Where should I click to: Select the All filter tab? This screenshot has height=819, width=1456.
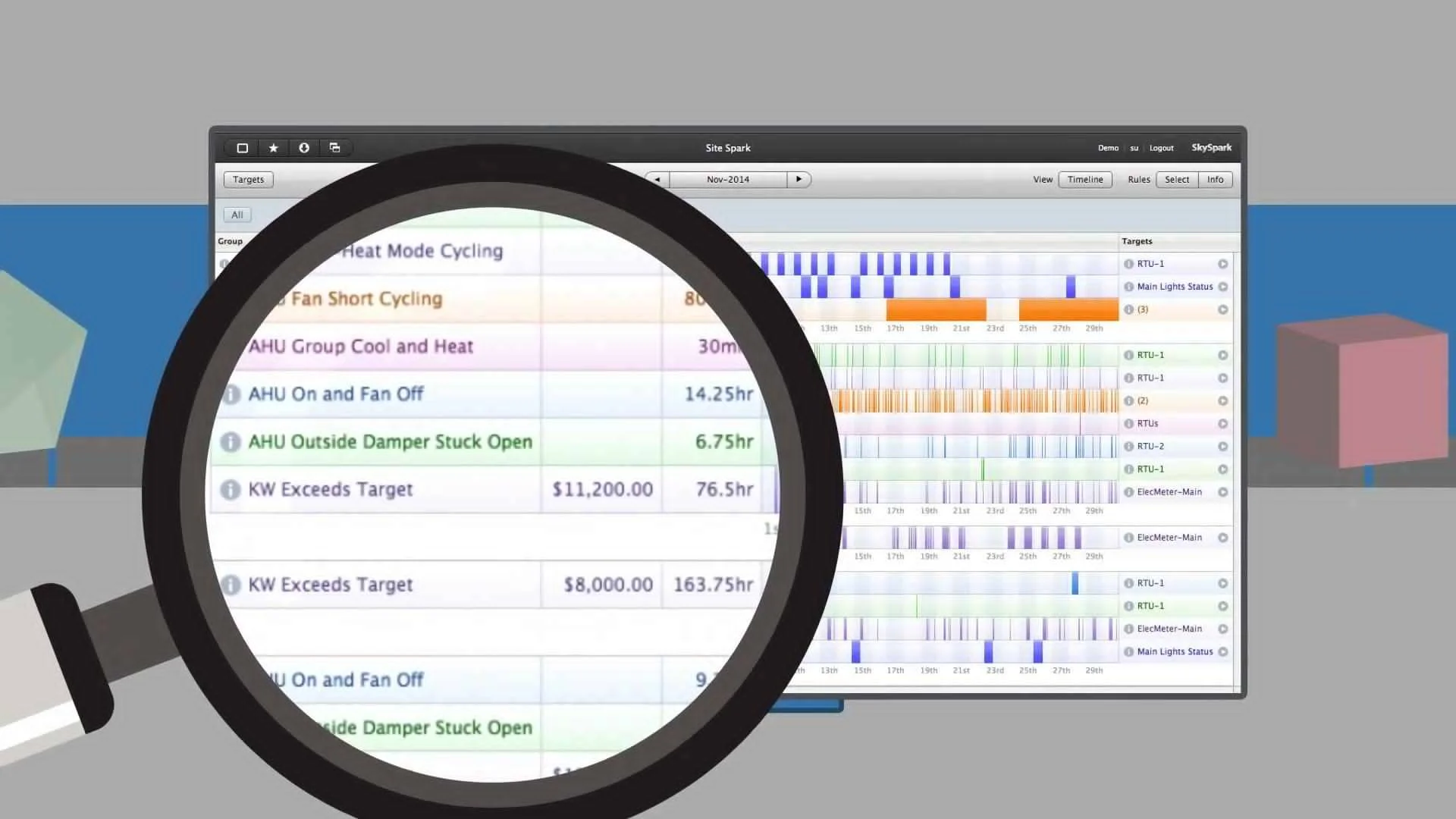tap(237, 215)
